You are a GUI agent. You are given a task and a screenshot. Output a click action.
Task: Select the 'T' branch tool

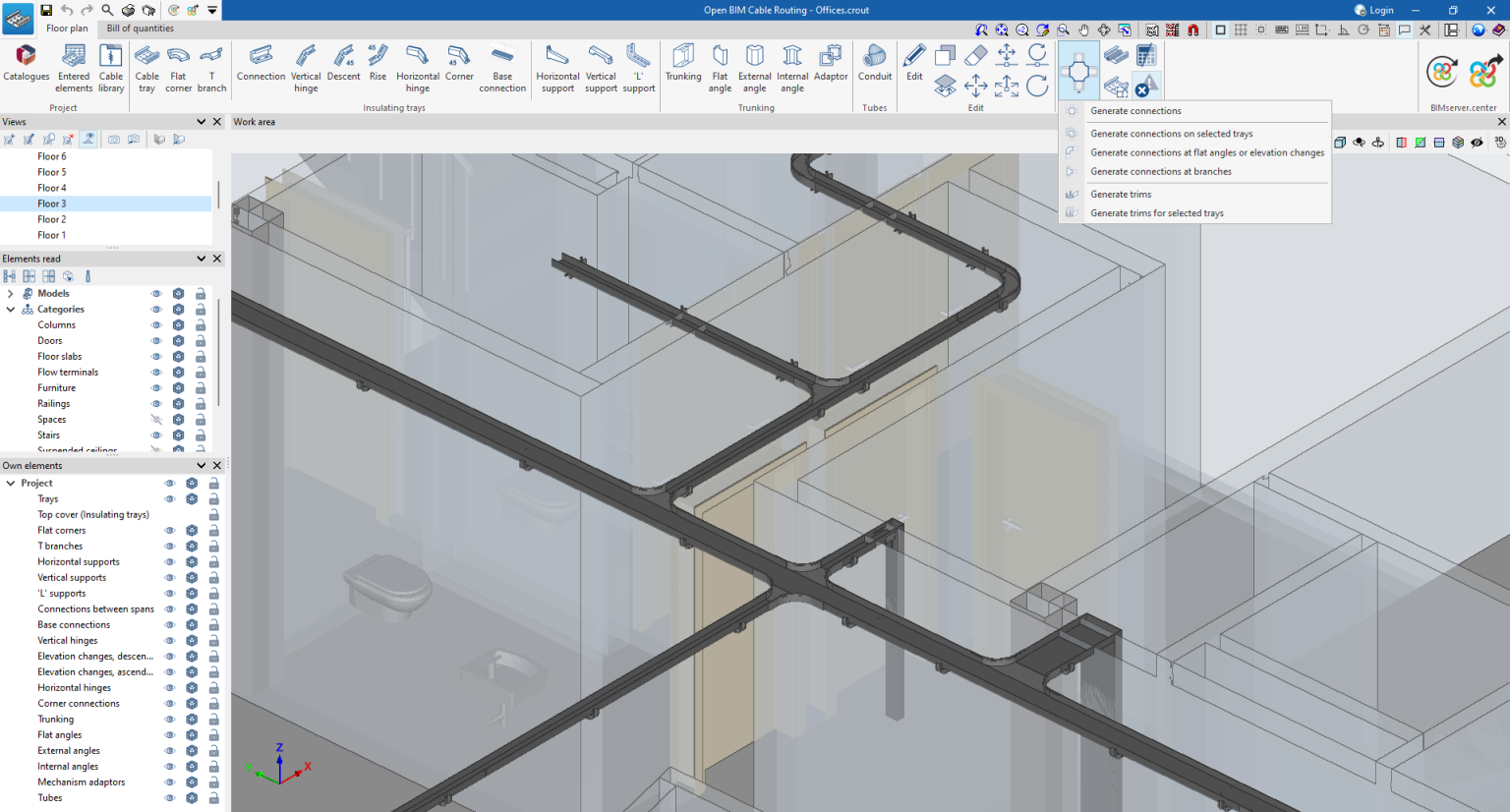point(211,66)
